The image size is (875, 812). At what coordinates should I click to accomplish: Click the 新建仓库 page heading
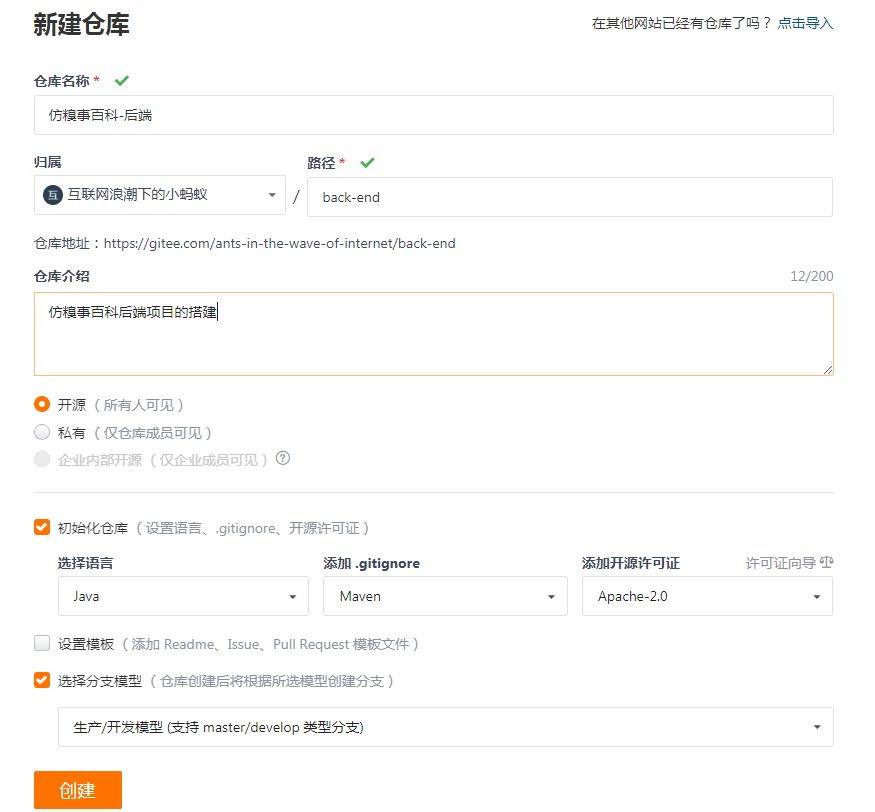[81, 25]
